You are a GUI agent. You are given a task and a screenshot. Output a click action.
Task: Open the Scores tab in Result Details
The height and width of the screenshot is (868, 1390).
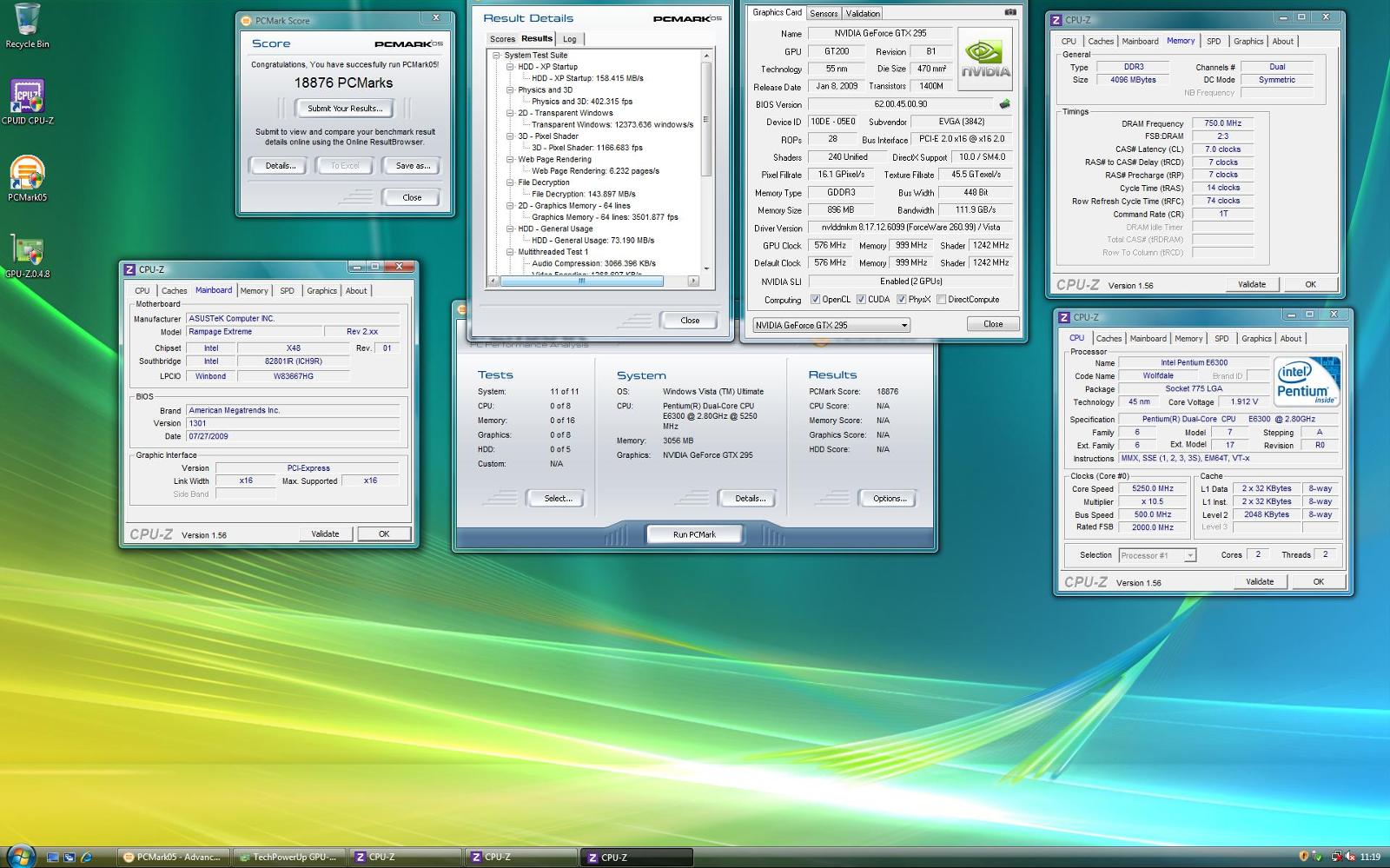502,39
